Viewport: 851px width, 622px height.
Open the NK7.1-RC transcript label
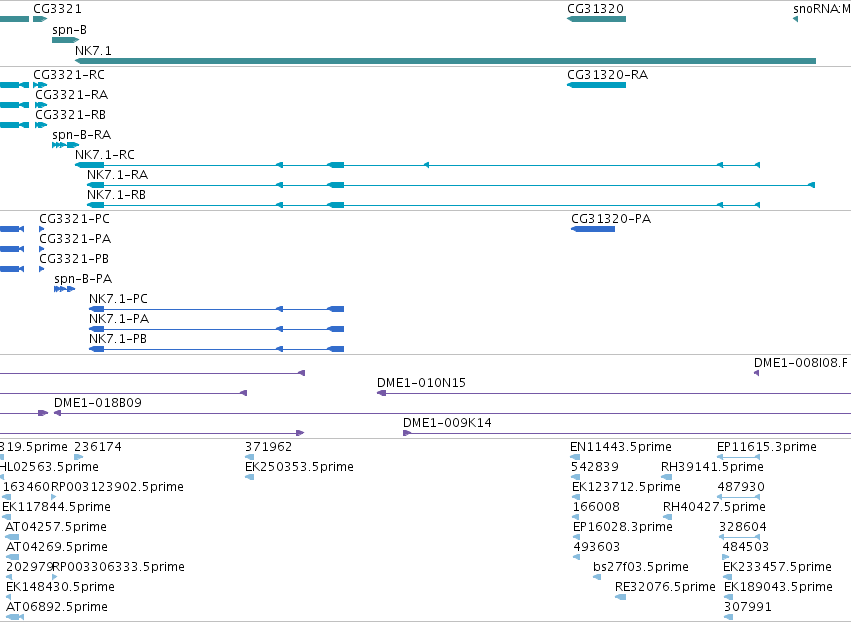pyautogui.click(x=105, y=155)
